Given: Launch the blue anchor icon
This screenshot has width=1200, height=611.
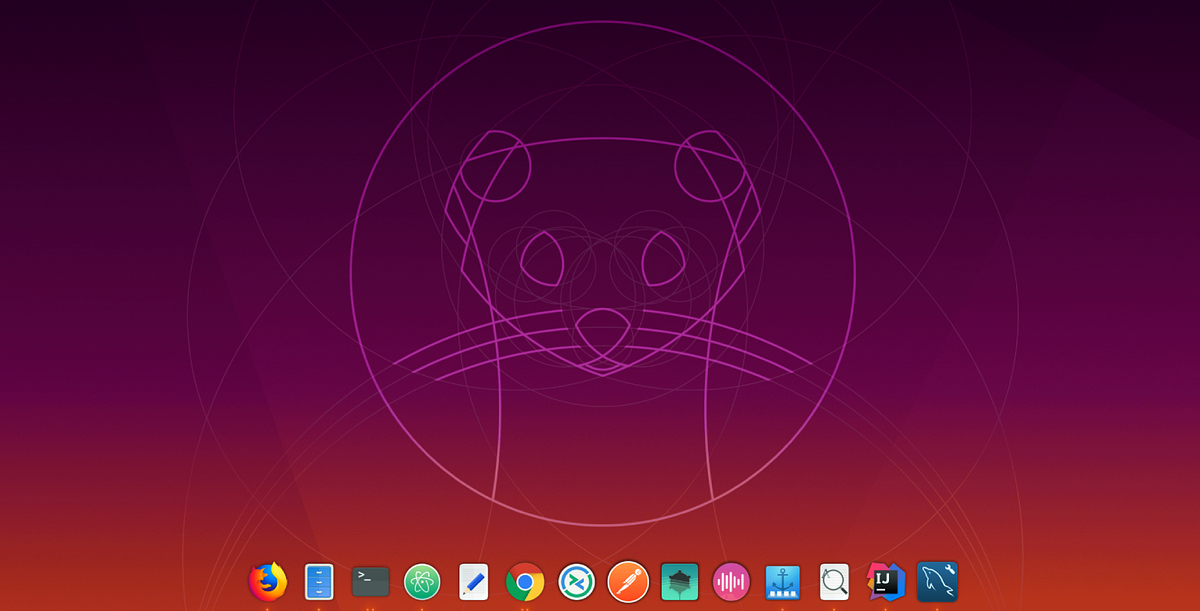Looking at the screenshot, I should [x=783, y=581].
